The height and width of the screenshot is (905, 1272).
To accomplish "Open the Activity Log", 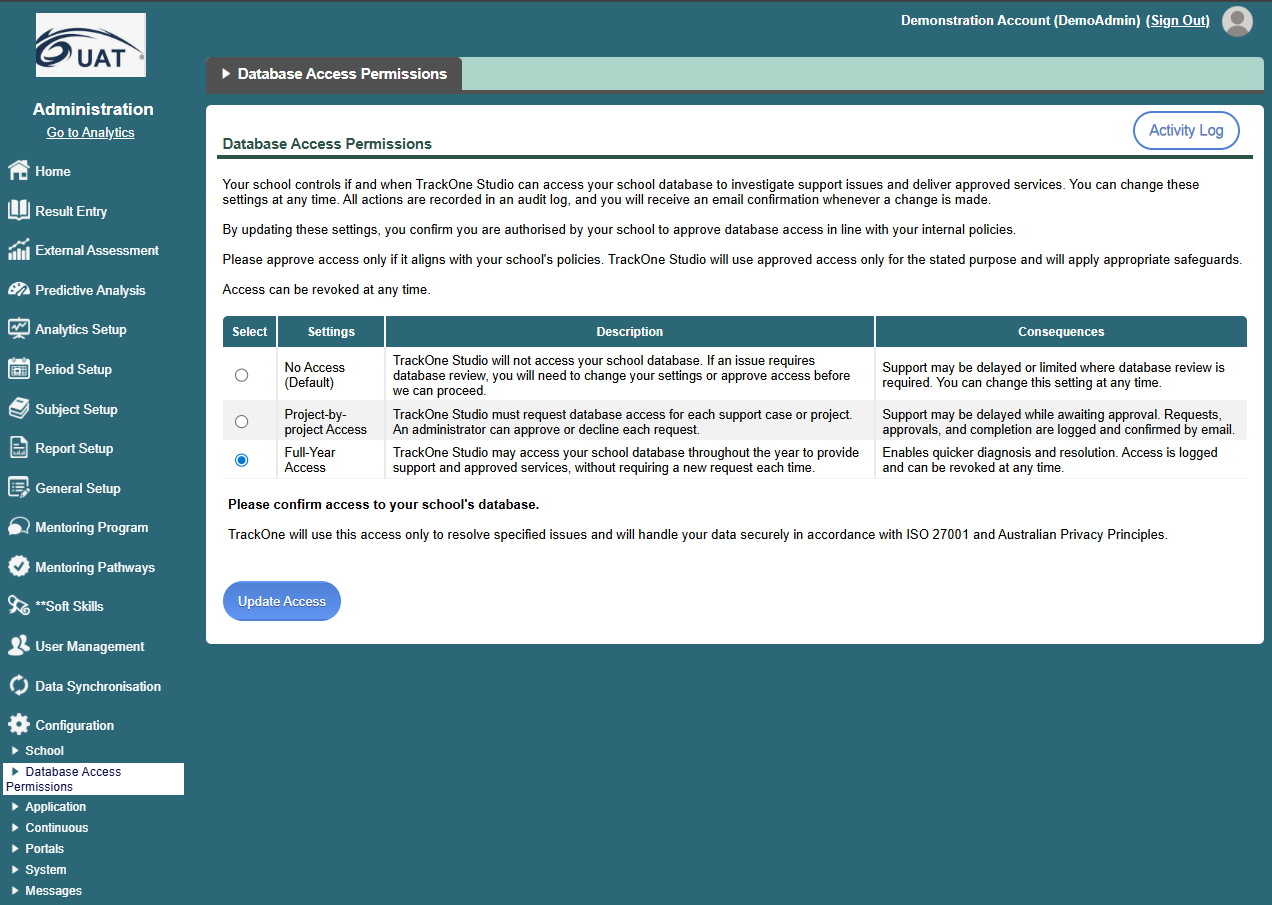I will tap(1186, 130).
